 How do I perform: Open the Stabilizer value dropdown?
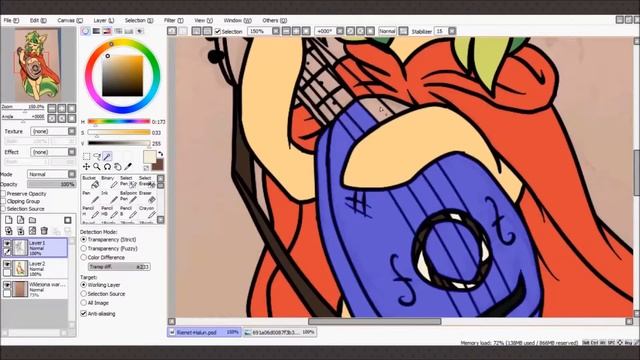(x=452, y=31)
